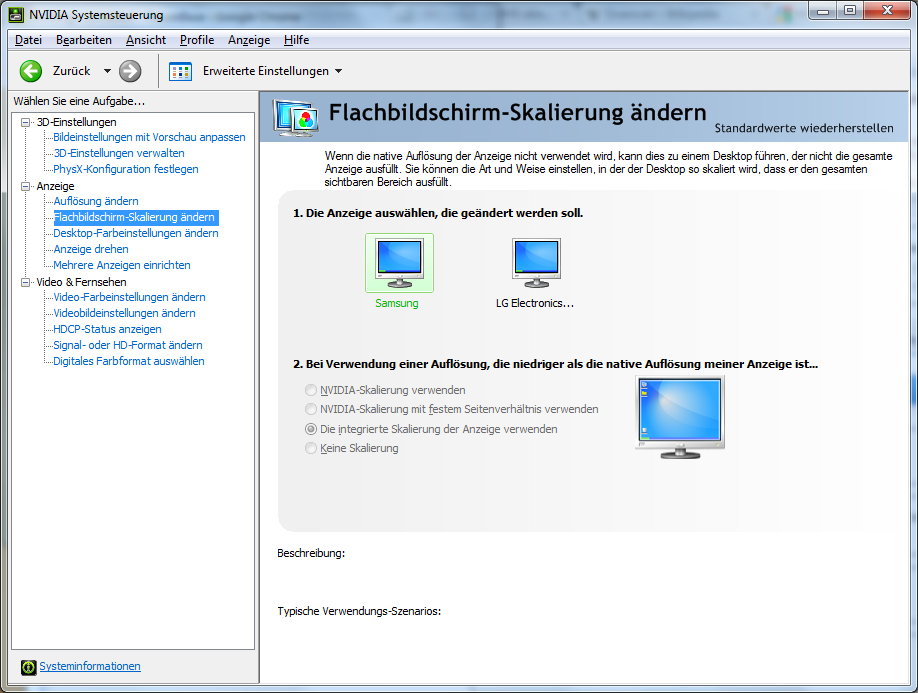This screenshot has width=918, height=693.
Task: Collapse the Video & Fernsehen tree node
Action: [x=25, y=282]
